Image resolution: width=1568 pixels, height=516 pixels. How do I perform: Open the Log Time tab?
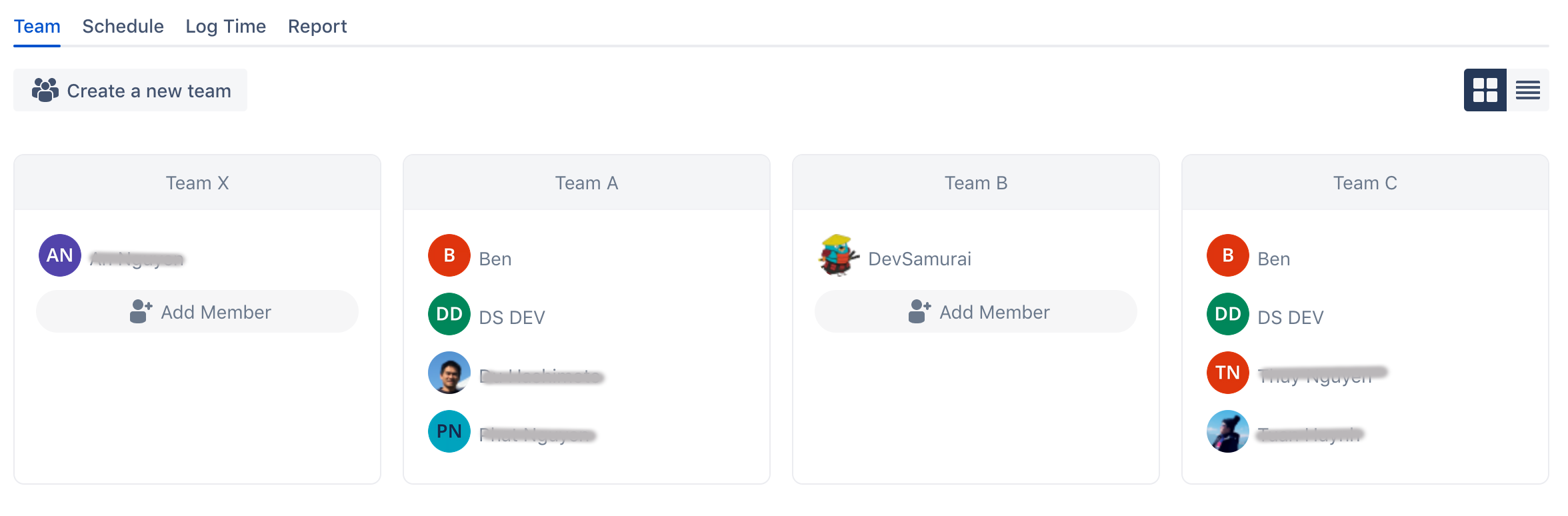(x=225, y=27)
